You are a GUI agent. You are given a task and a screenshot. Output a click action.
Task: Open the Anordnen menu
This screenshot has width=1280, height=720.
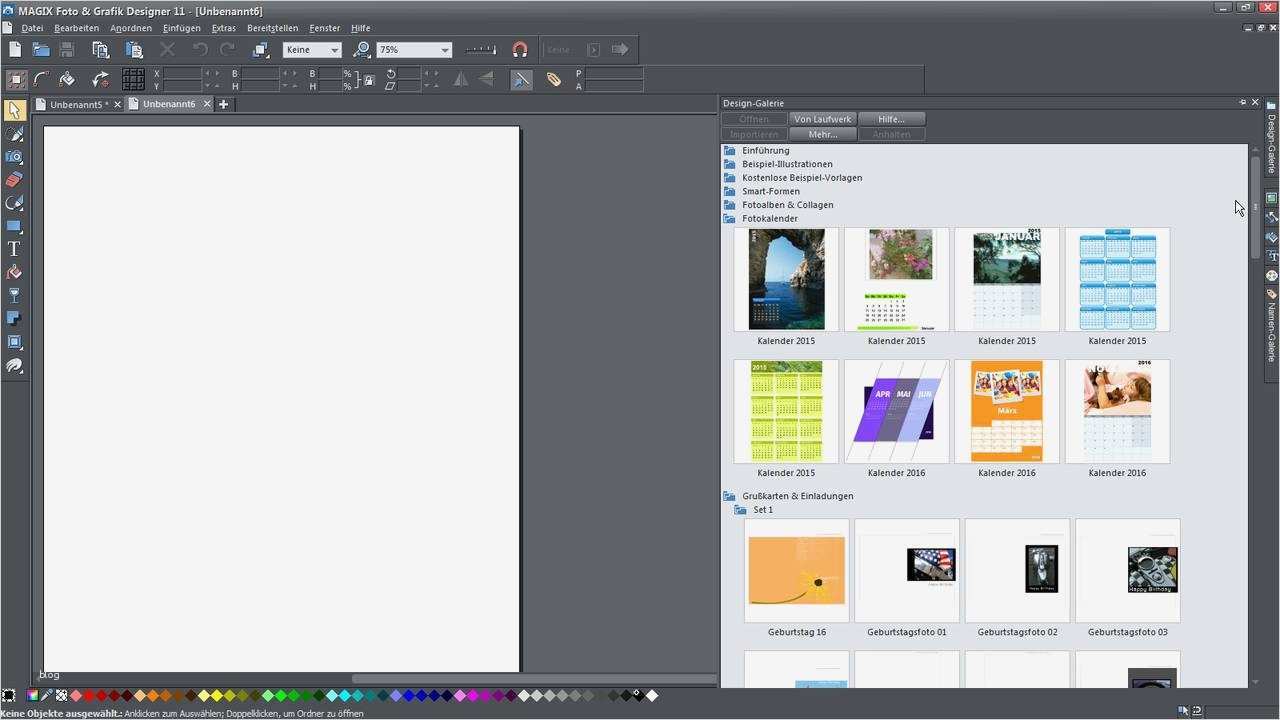(131, 28)
